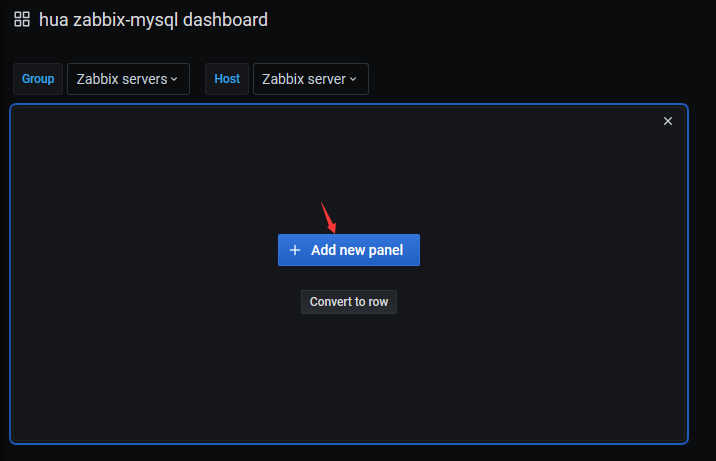Click the Host variable label

(227, 79)
